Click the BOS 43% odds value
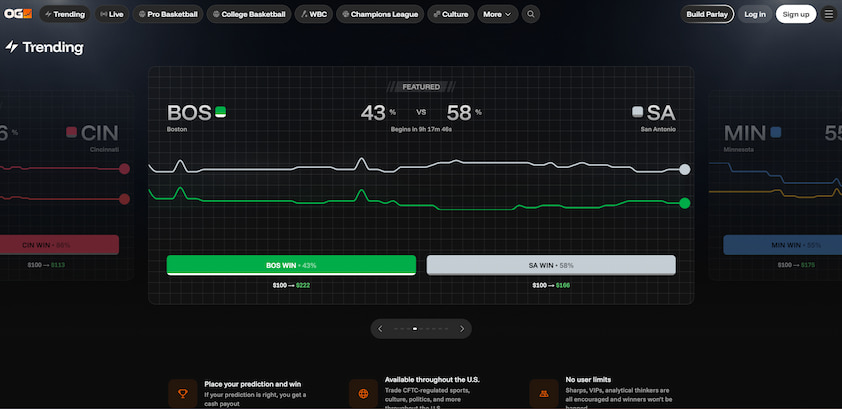The height and width of the screenshot is (409, 842). click(378, 113)
